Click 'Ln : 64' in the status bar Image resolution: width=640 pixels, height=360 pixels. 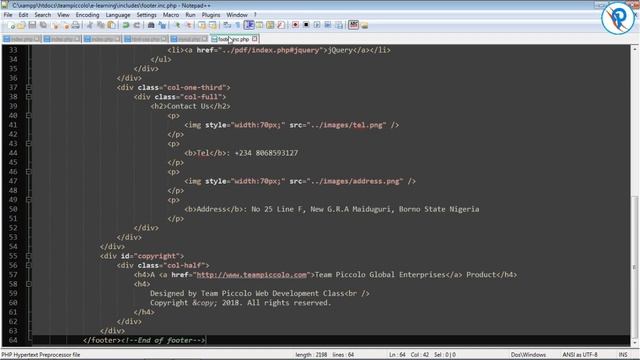click(x=397, y=355)
